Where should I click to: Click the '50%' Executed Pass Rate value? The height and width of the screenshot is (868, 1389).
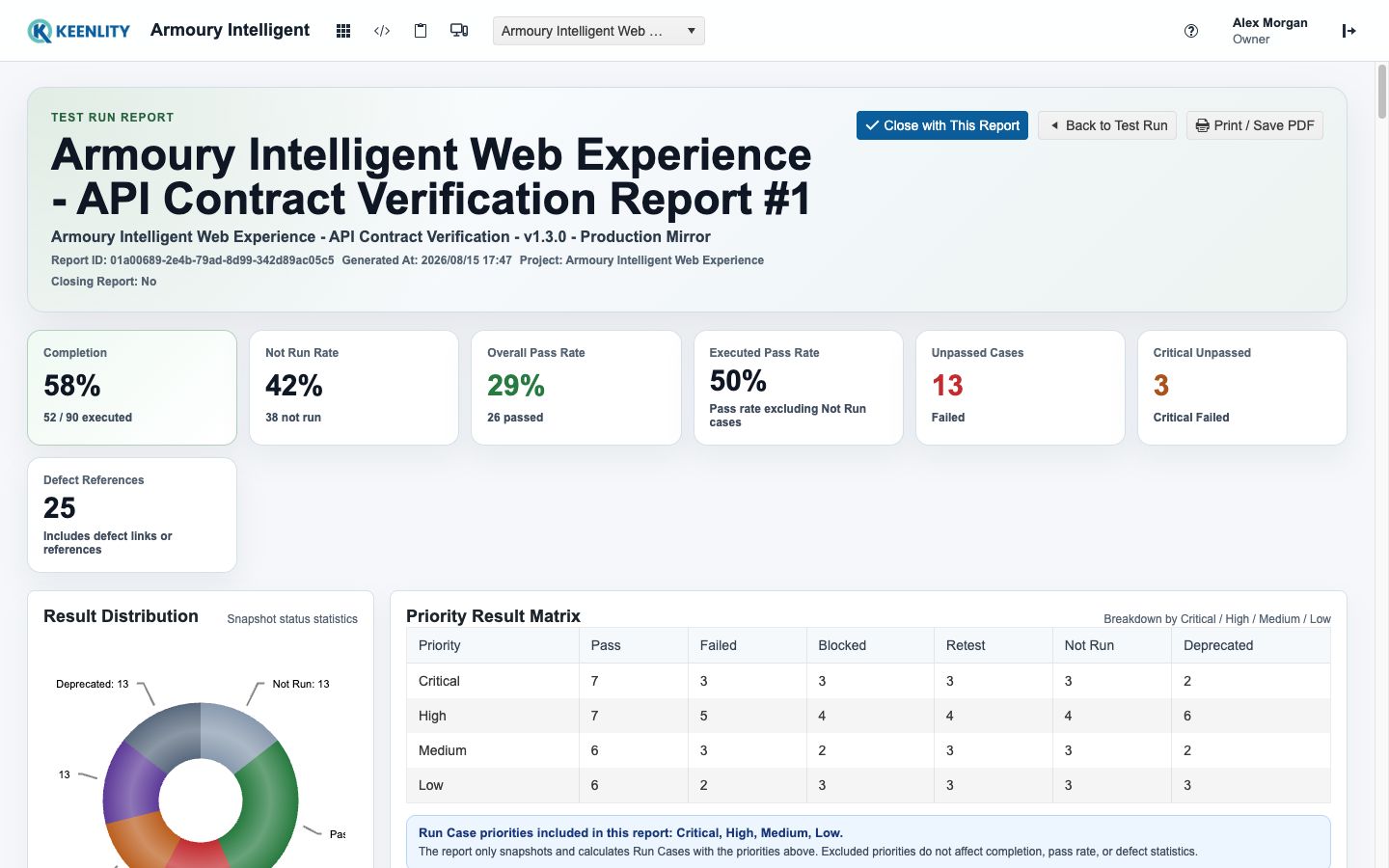pyautogui.click(x=738, y=381)
